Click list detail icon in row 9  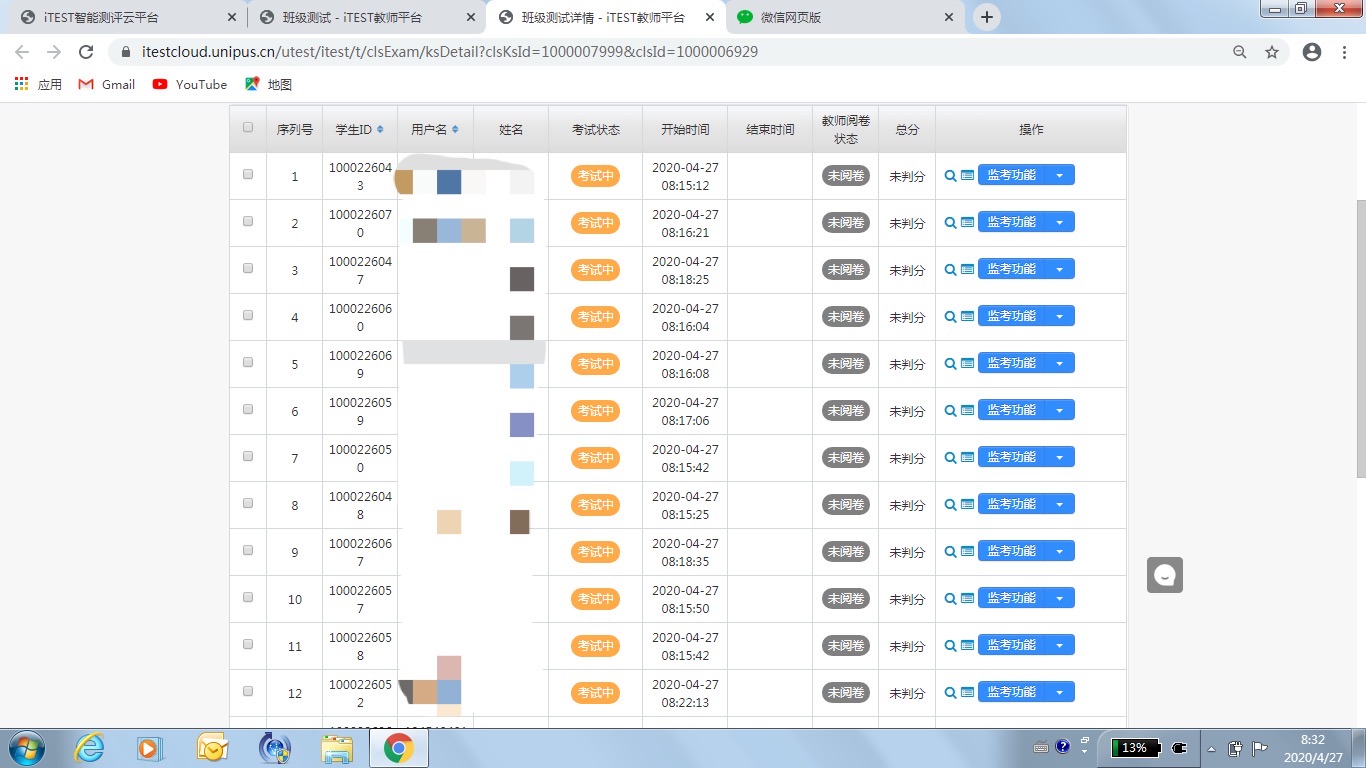click(967, 552)
